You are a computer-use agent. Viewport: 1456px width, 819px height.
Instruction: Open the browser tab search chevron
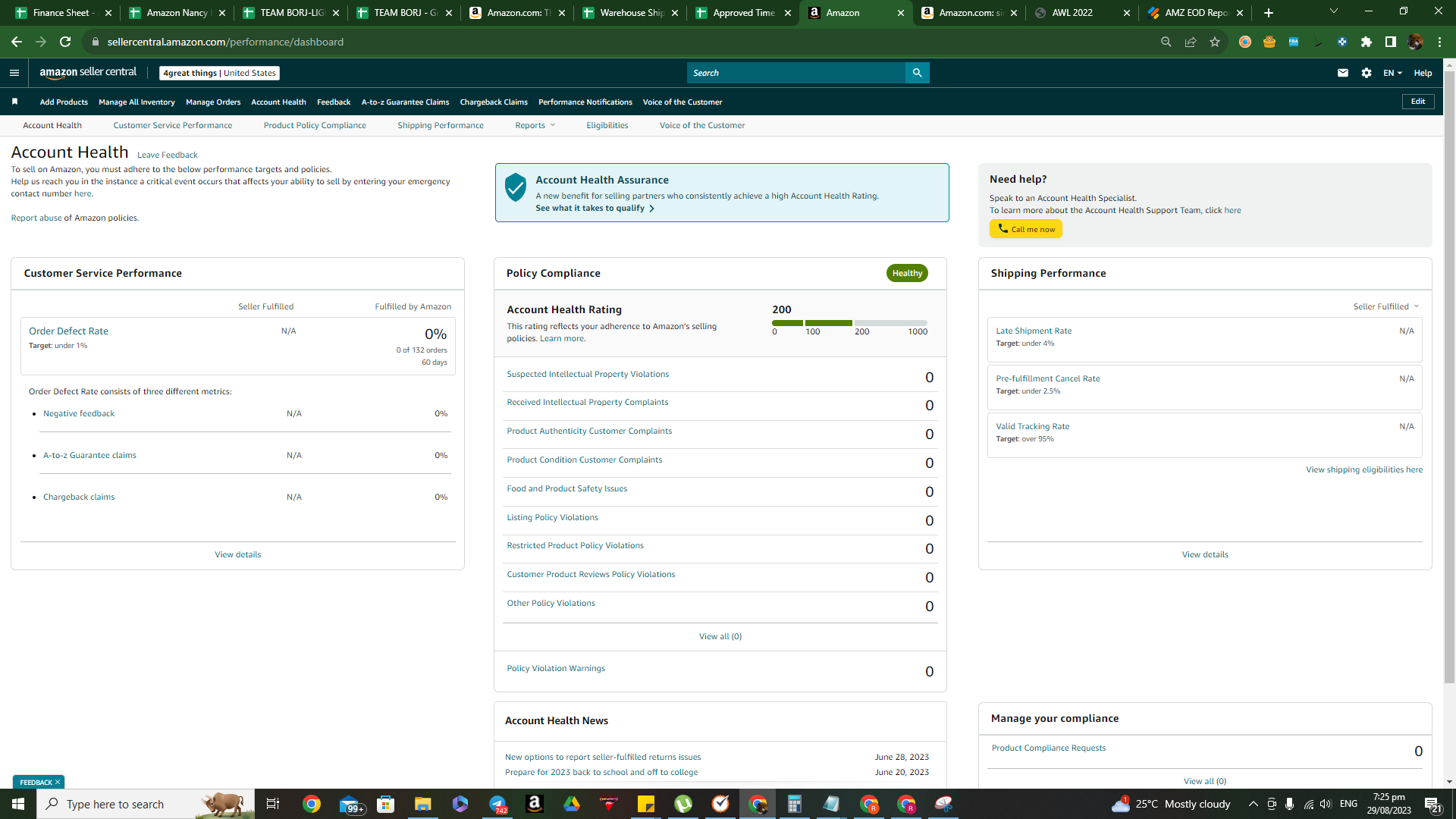pos(1334,11)
